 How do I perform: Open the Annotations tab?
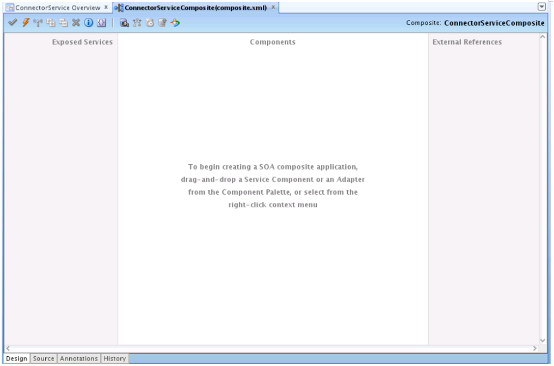79,359
